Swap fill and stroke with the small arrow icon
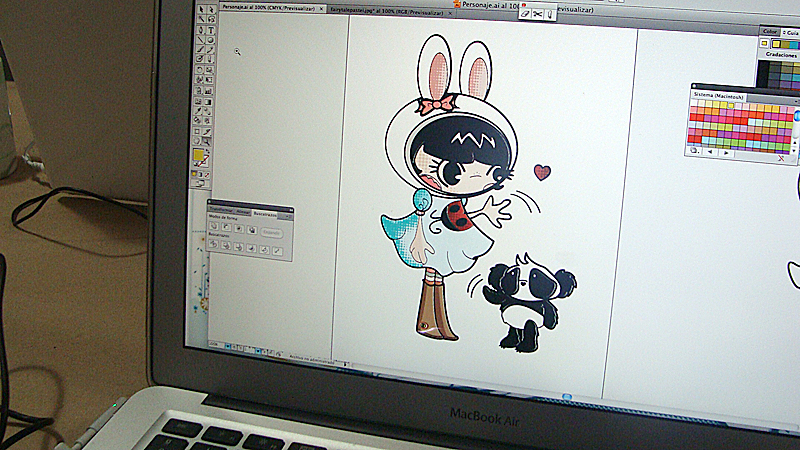Screen dimensions: 800x450 [208, 152]
